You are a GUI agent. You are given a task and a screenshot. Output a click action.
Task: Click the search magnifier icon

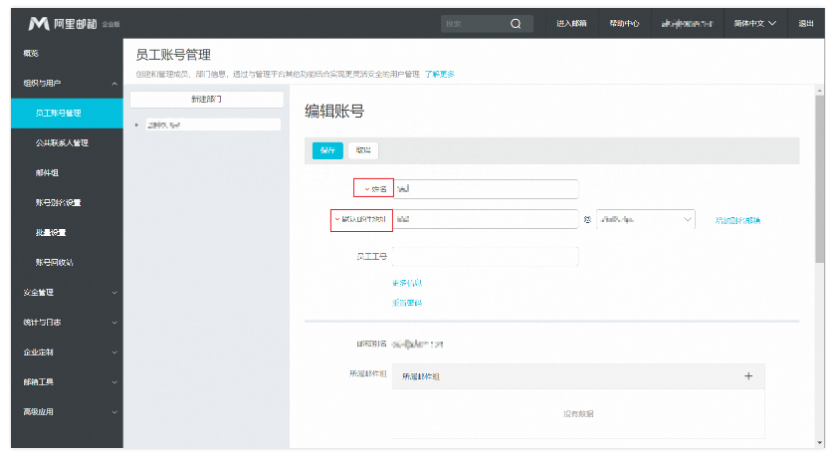coord(516,23)
